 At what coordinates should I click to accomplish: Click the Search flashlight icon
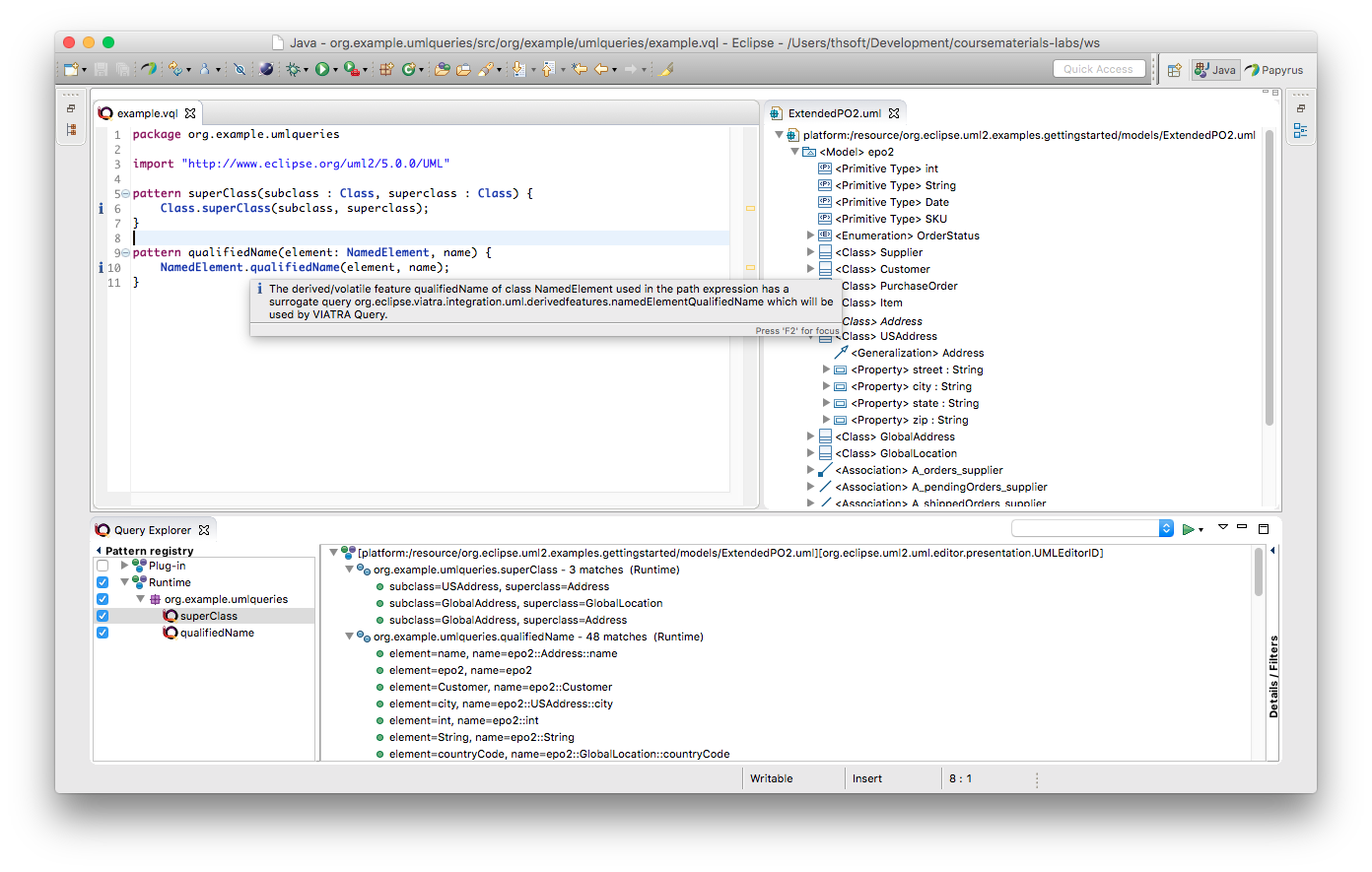[485, 69]
